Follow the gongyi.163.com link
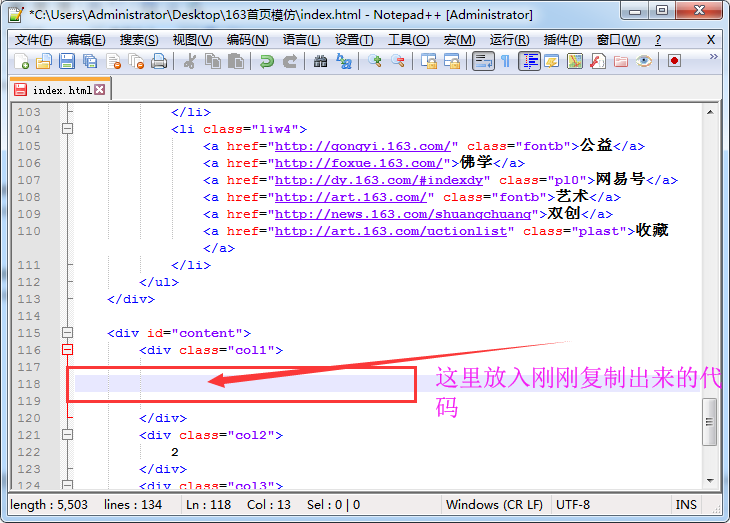 click(363, 146)
